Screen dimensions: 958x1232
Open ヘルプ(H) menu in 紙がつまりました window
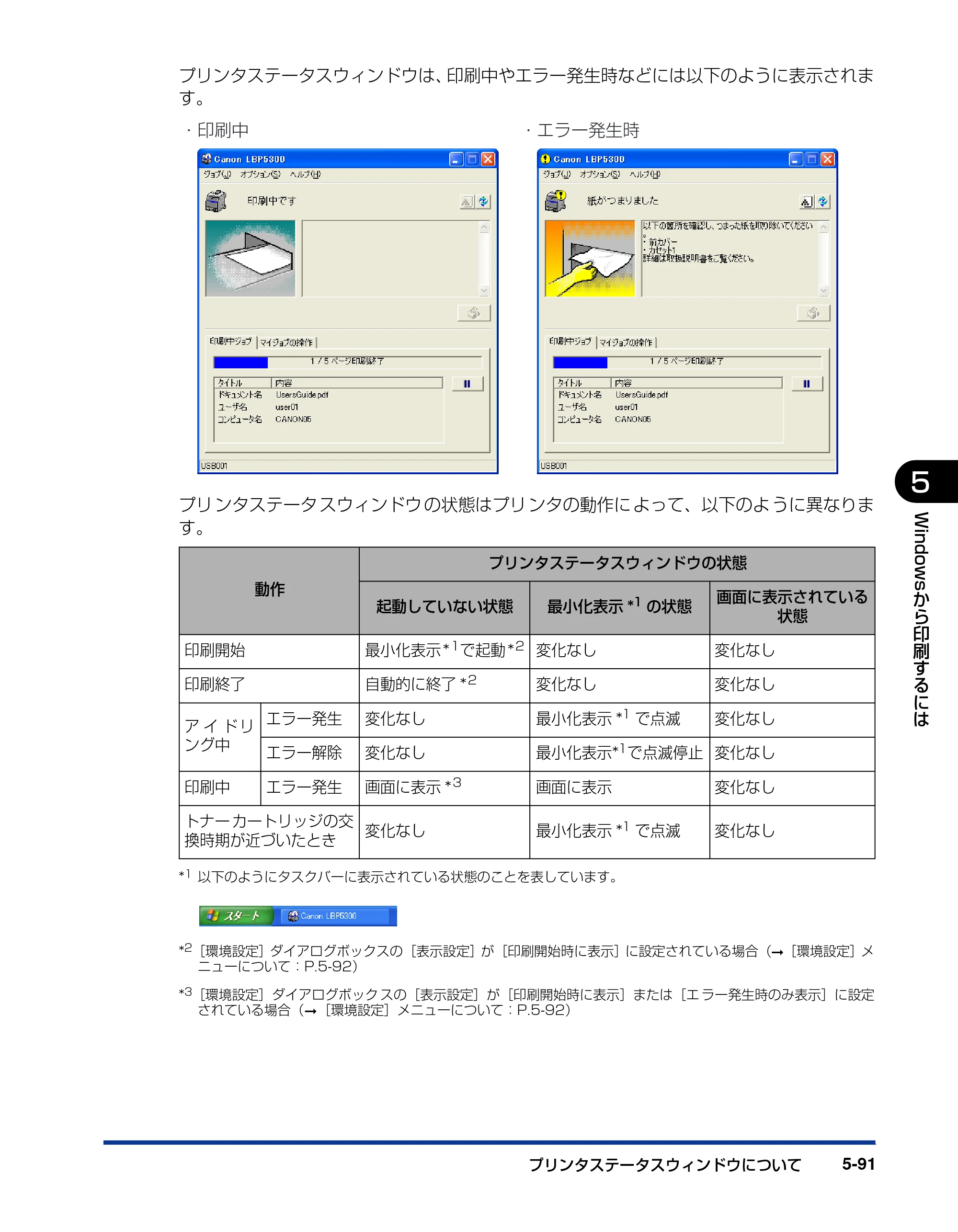(x=645, y=174)
